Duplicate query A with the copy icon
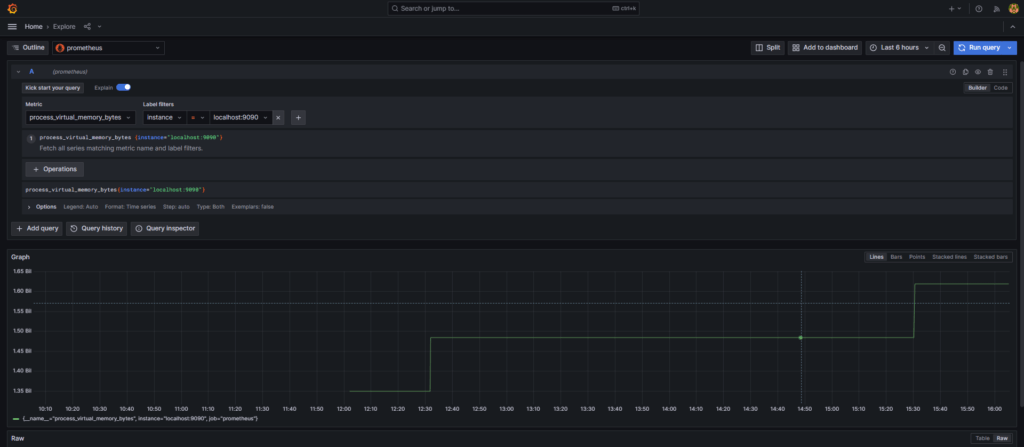This screenshot has height=447, width=1024. coord(965,72)
